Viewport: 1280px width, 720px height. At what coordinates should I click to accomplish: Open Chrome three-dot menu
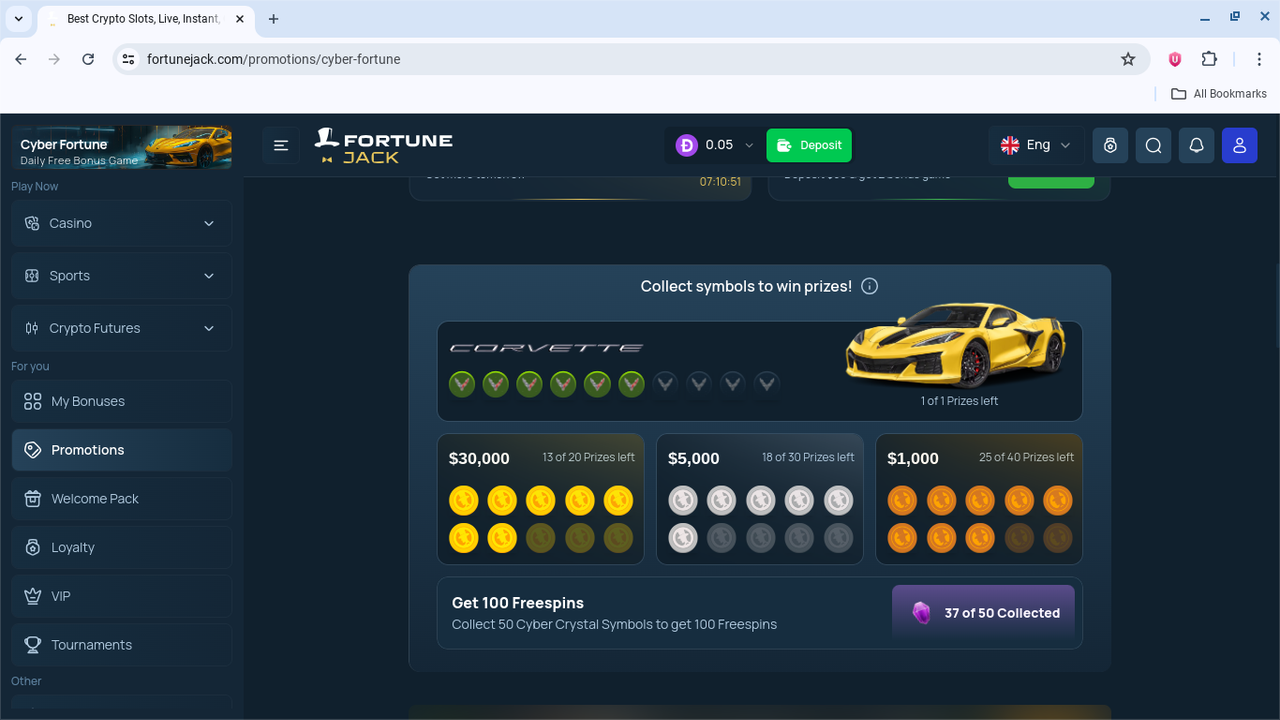1259,59
